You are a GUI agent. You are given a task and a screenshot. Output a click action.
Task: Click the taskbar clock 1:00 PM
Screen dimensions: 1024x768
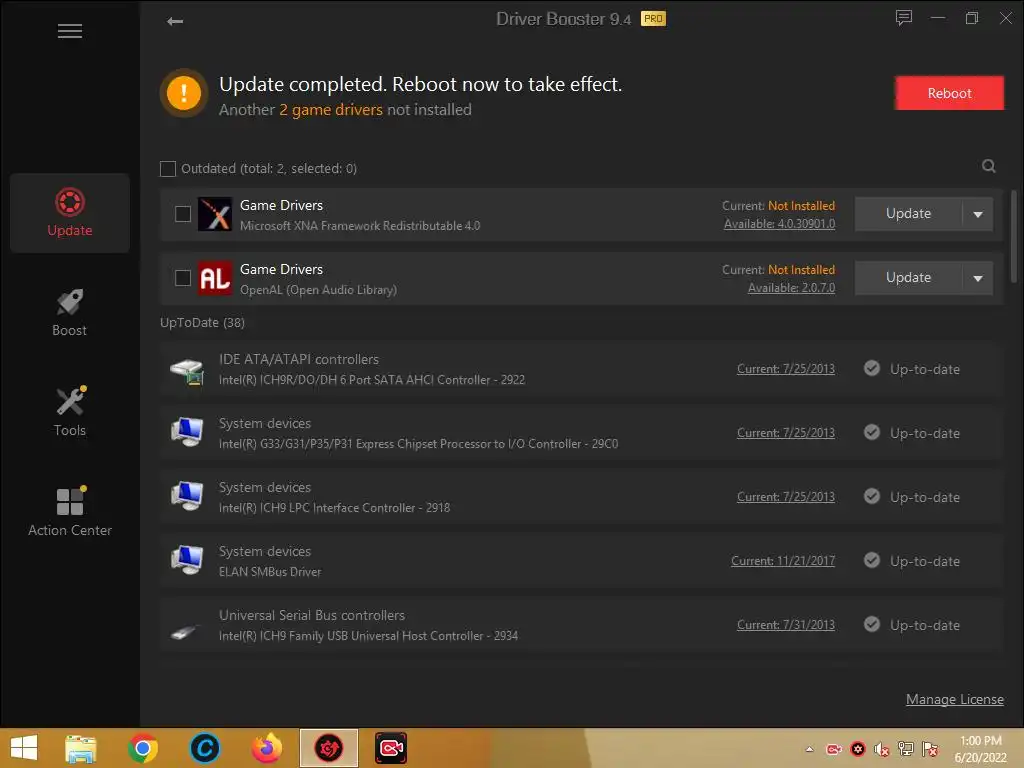coord(980,741)
